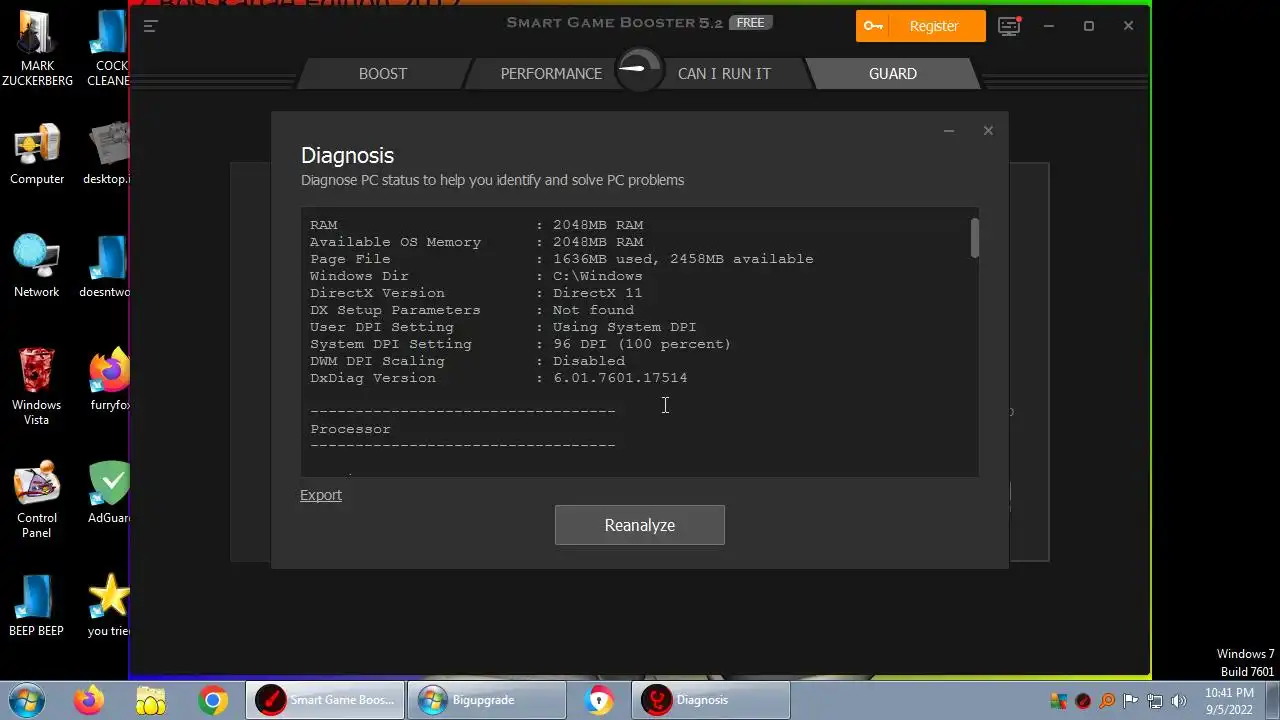This screenshot has width=1280, height=720.
Task: Switch to the PERFORMANCE tab
Action: click(x=551, y=74)
